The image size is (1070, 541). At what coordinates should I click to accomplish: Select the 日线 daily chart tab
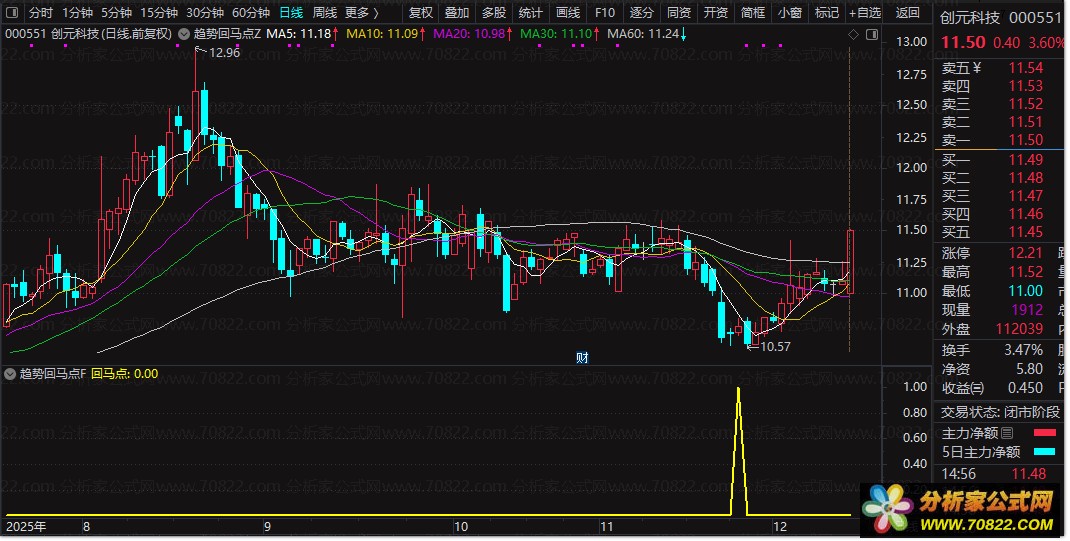coord(291,12)
